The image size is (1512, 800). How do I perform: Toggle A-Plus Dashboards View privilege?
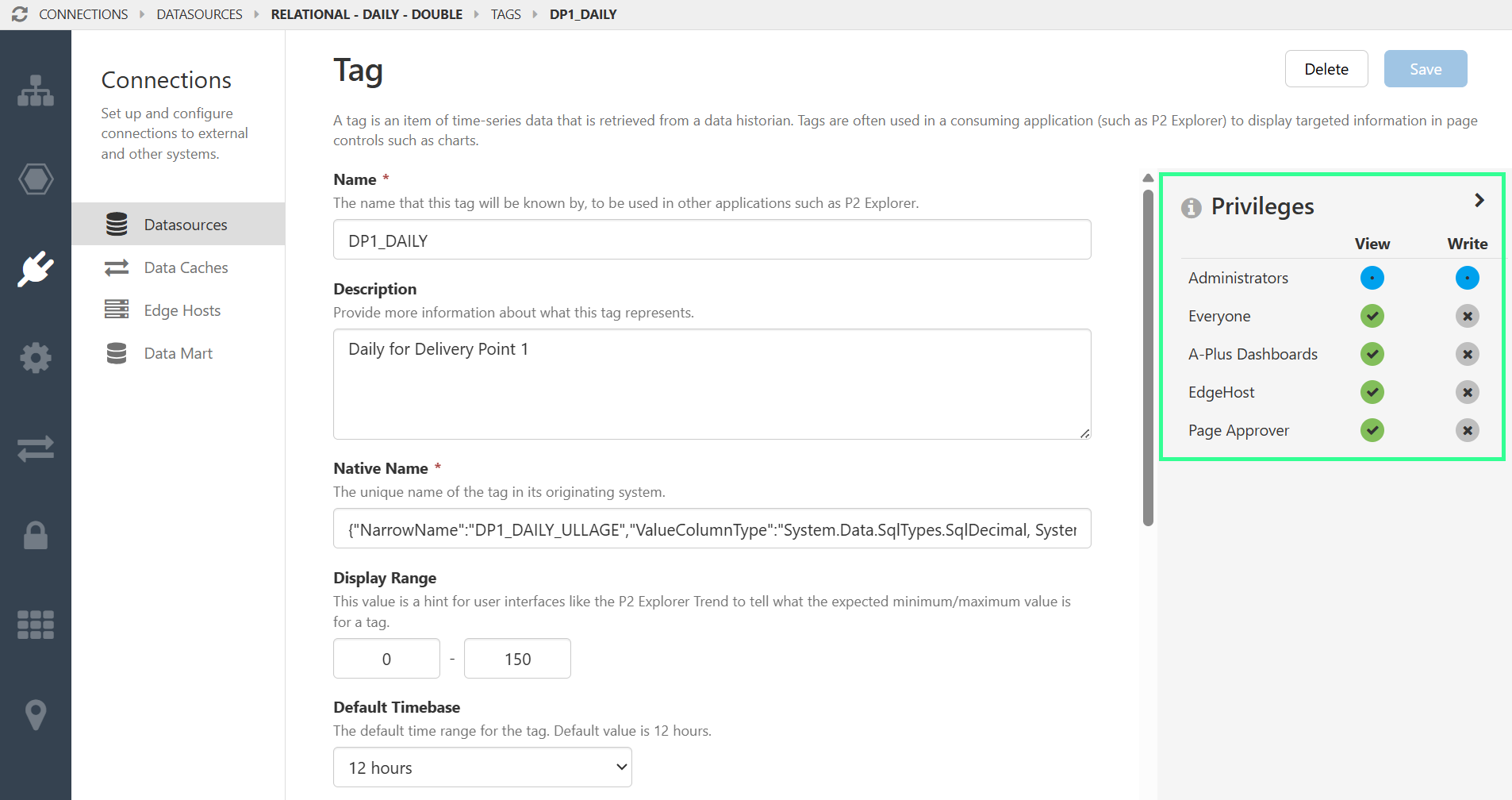coord(1372,354)
